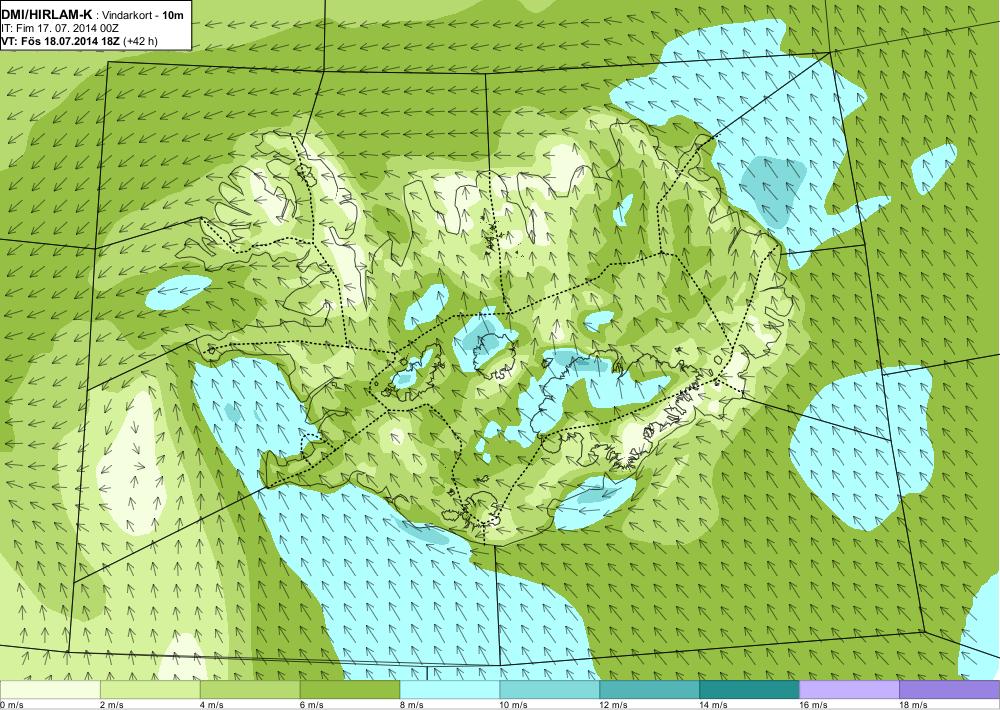The image size is (1000, 710).
Task: Click the 'IT: Fim 17. 07. 2014 00Z' line
Action: tap(60, 29)
